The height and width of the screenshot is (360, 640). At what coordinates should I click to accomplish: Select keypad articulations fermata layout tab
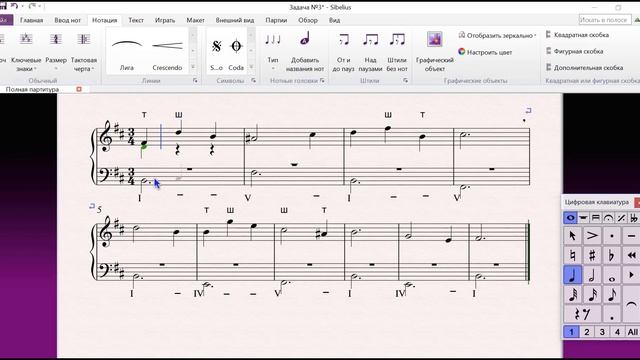click(608, 218)
